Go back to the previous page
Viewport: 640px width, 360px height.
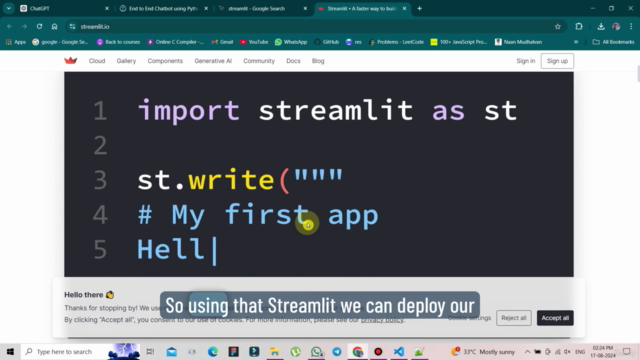[x=9, y=27]
